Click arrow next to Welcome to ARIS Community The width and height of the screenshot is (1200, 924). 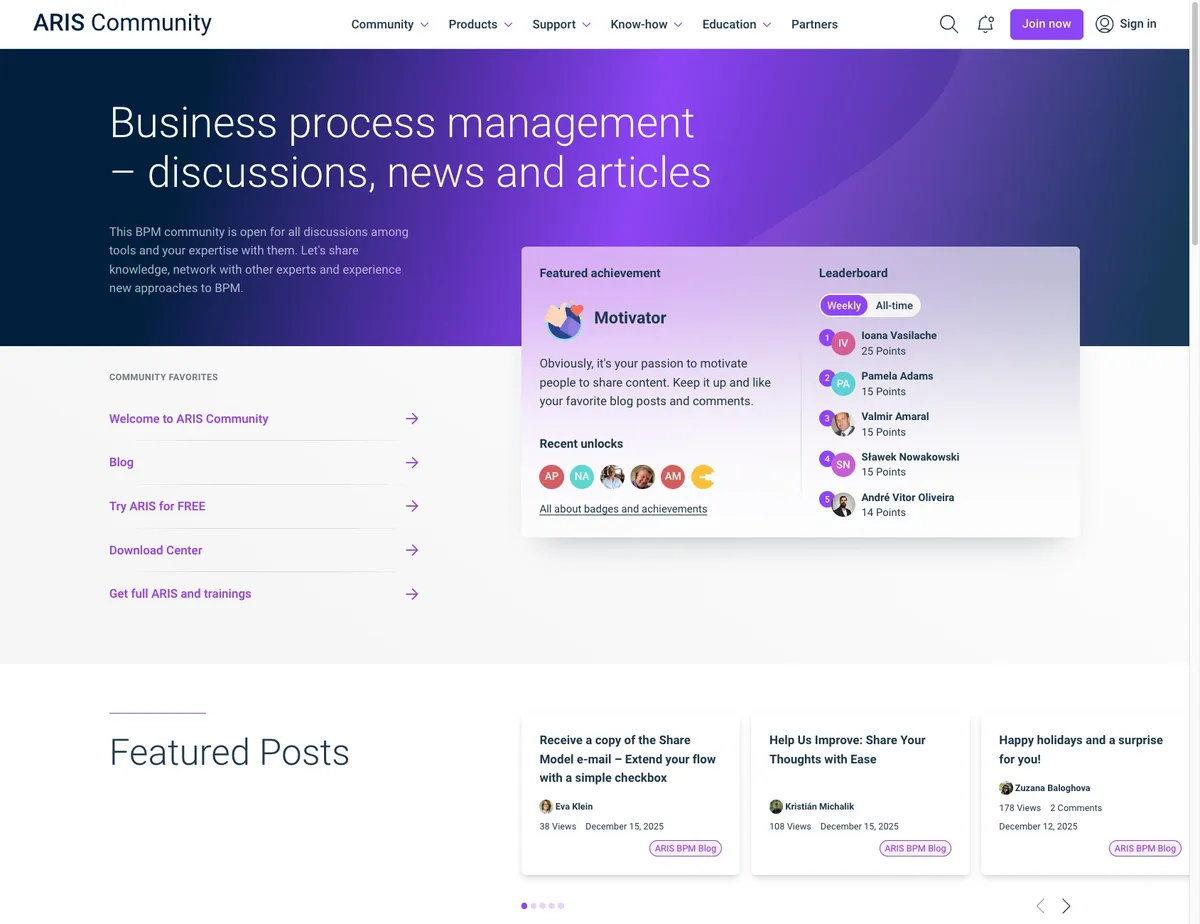tap(412, 419)
